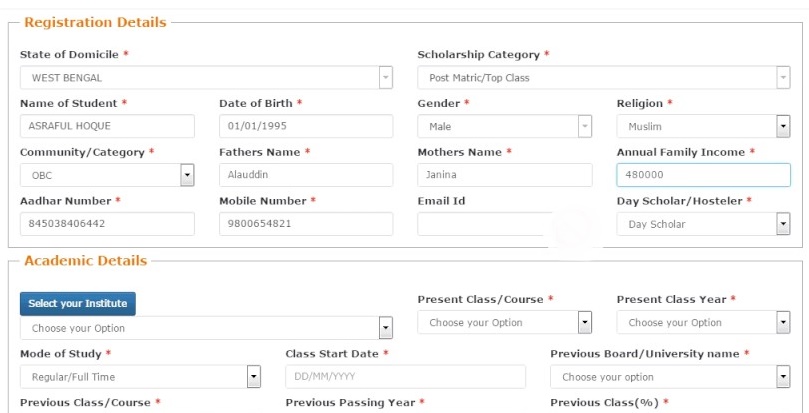The image size is (809, 413).
Task: Click the Religion dropdown arrow
Action: point(783,126)
